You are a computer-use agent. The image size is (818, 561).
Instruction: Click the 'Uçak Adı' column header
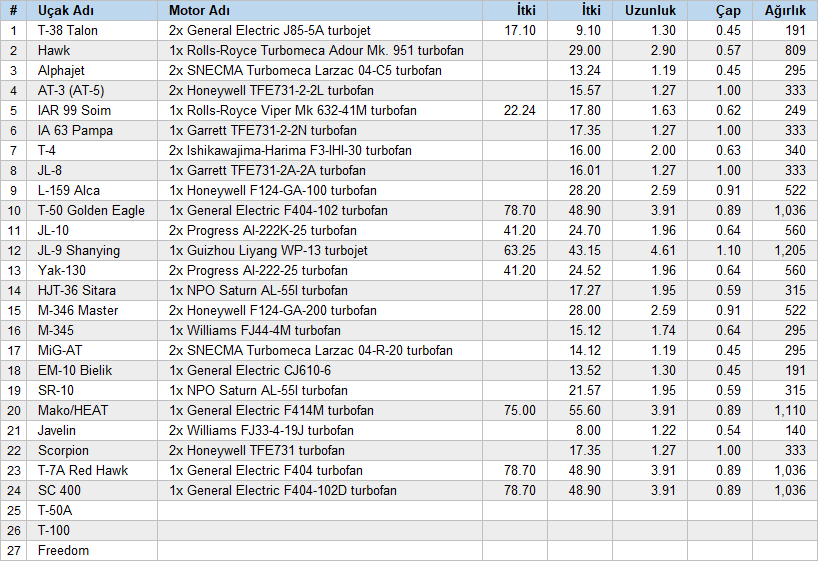point(92,10)
